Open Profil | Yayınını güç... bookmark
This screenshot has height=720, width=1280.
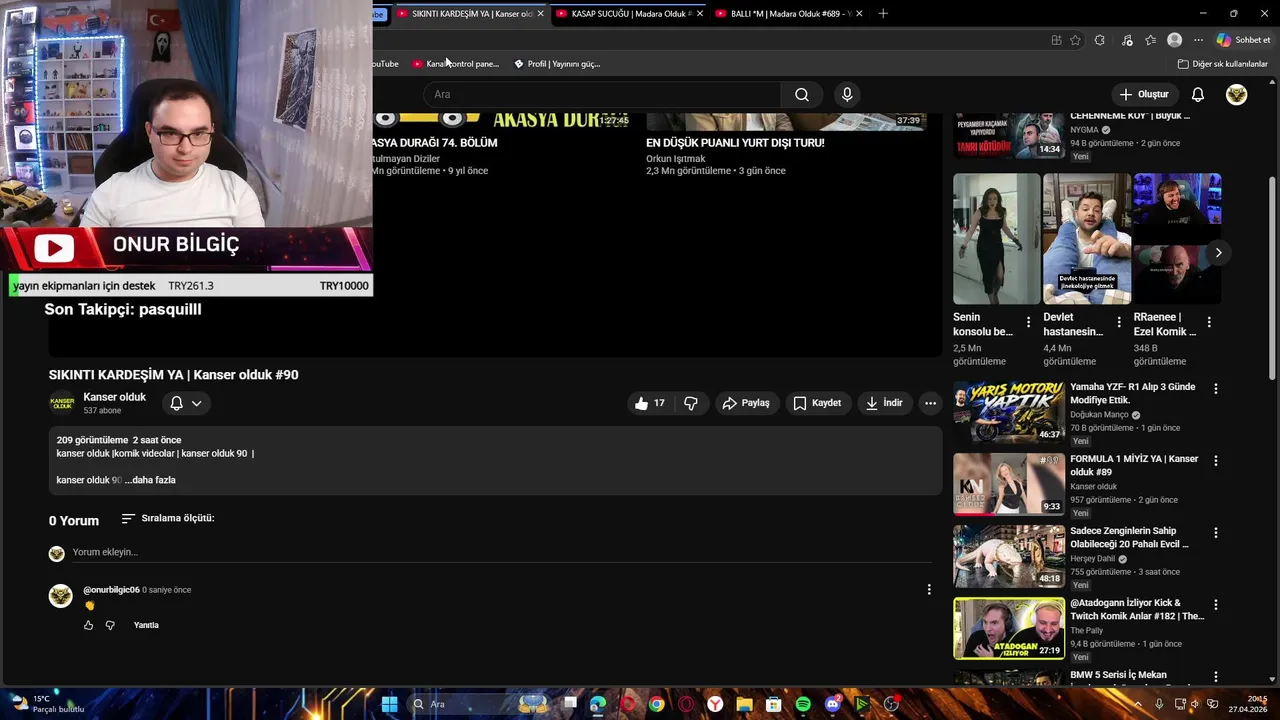point(558,64)
